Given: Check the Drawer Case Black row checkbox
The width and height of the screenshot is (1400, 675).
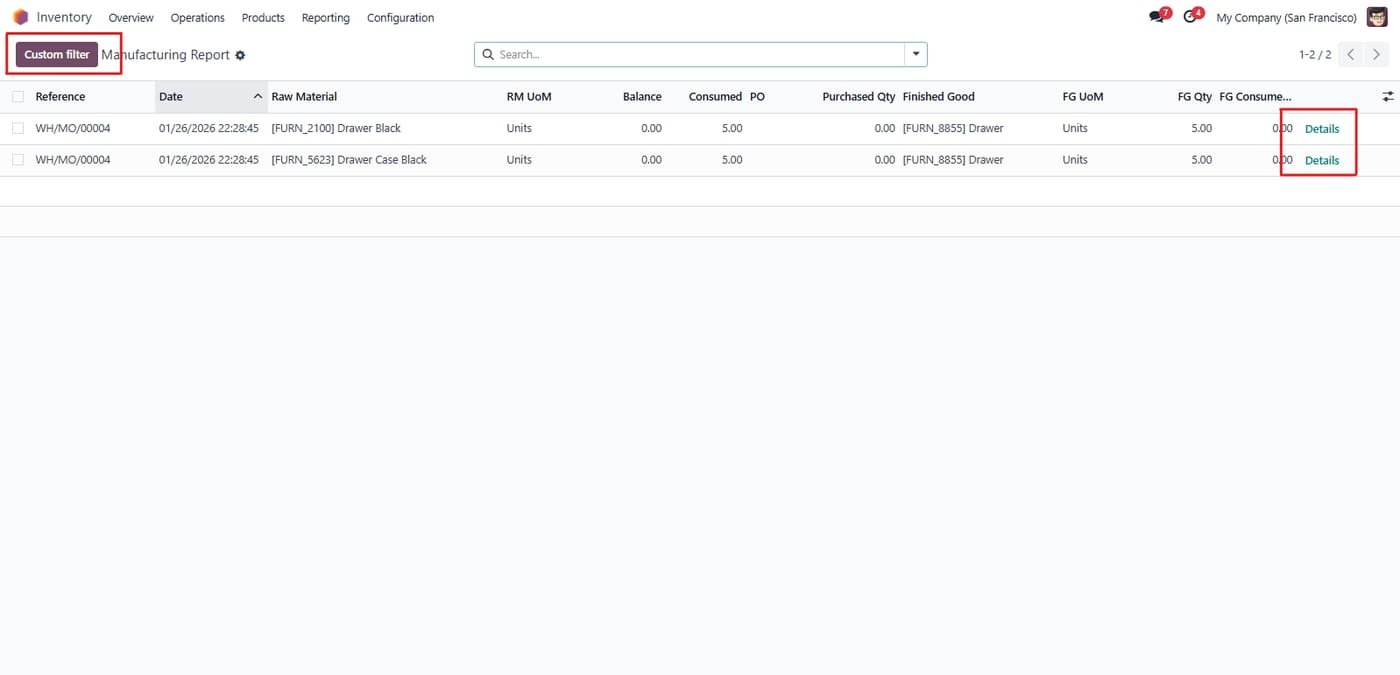Looking at the screenshot, I should (18, 160).
